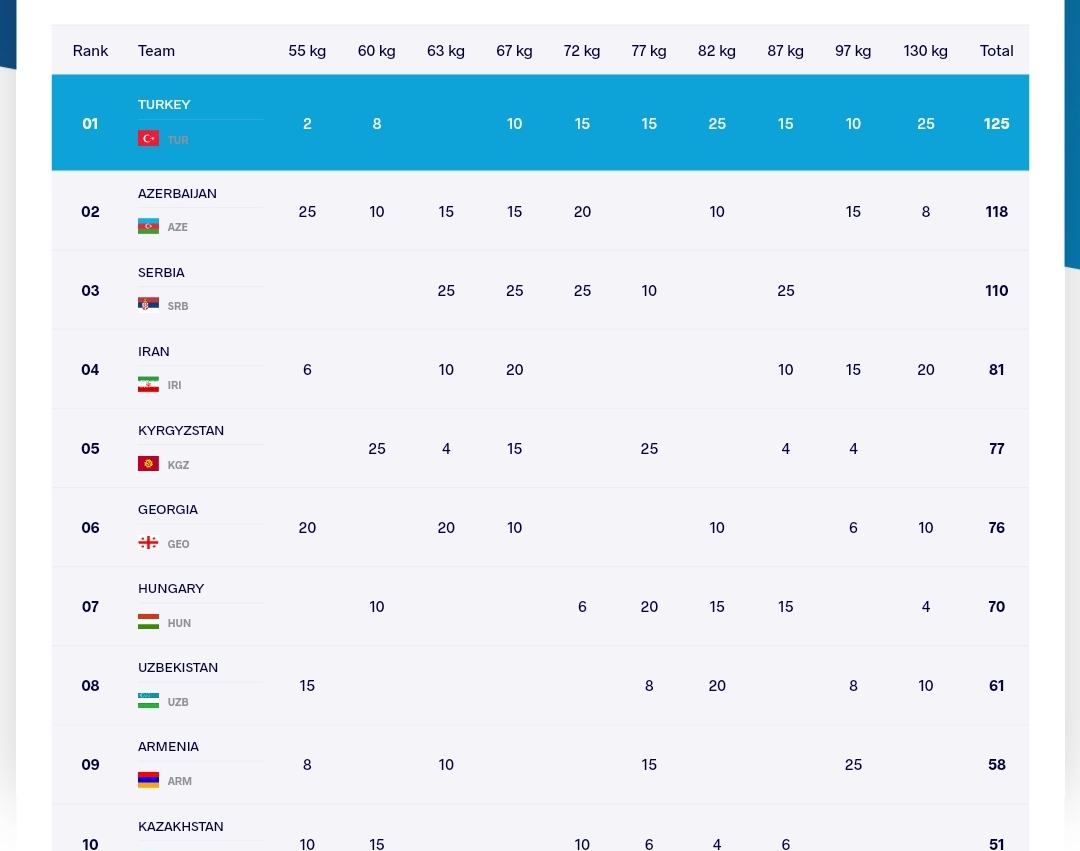Click the Iran flag icon
The image size is (1080, 851).
pos(148,384)
